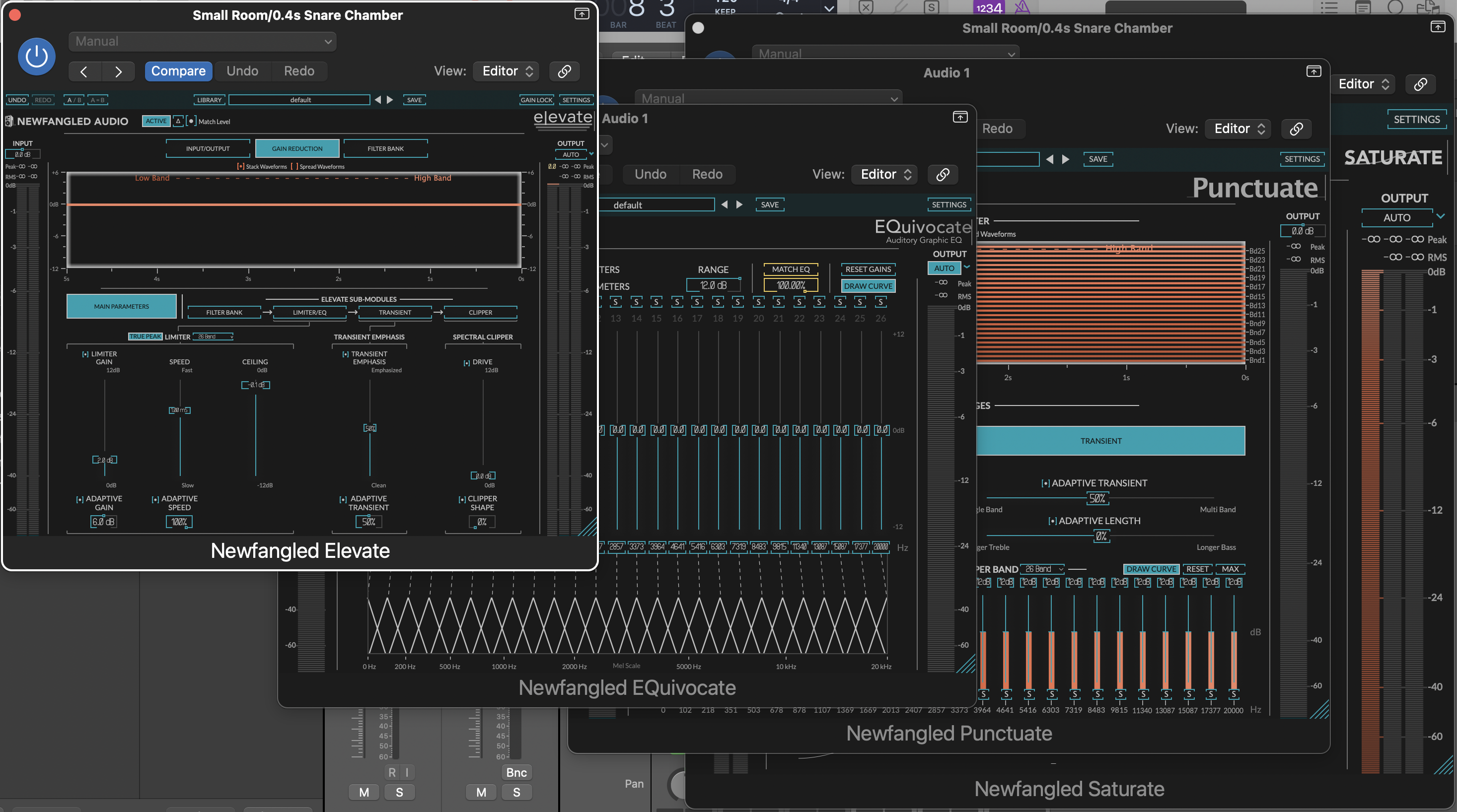This screenshot has height=812, width=1457.
Task: Open View Editor dropdown in Elevate window
Action: [x=506, y=71]
